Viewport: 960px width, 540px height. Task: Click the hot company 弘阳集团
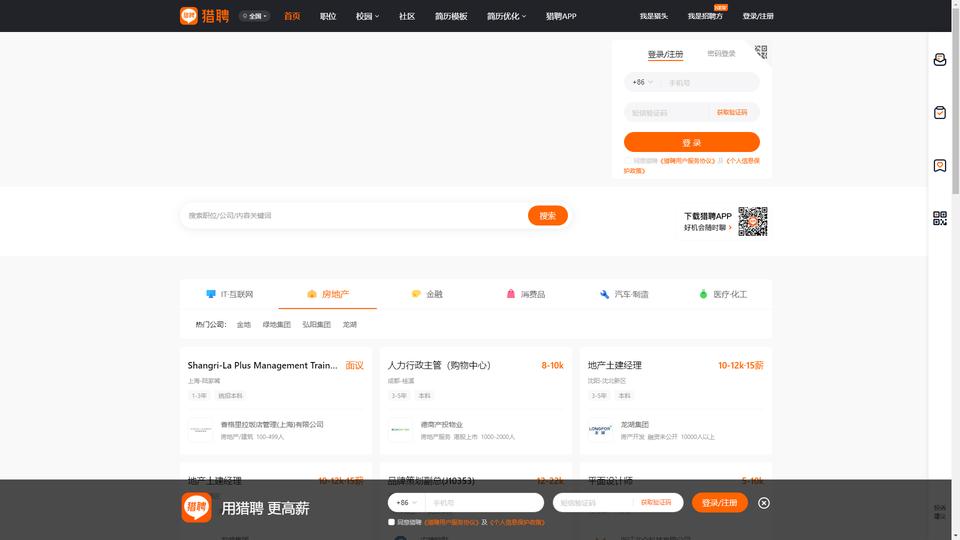tap(317, 324)
